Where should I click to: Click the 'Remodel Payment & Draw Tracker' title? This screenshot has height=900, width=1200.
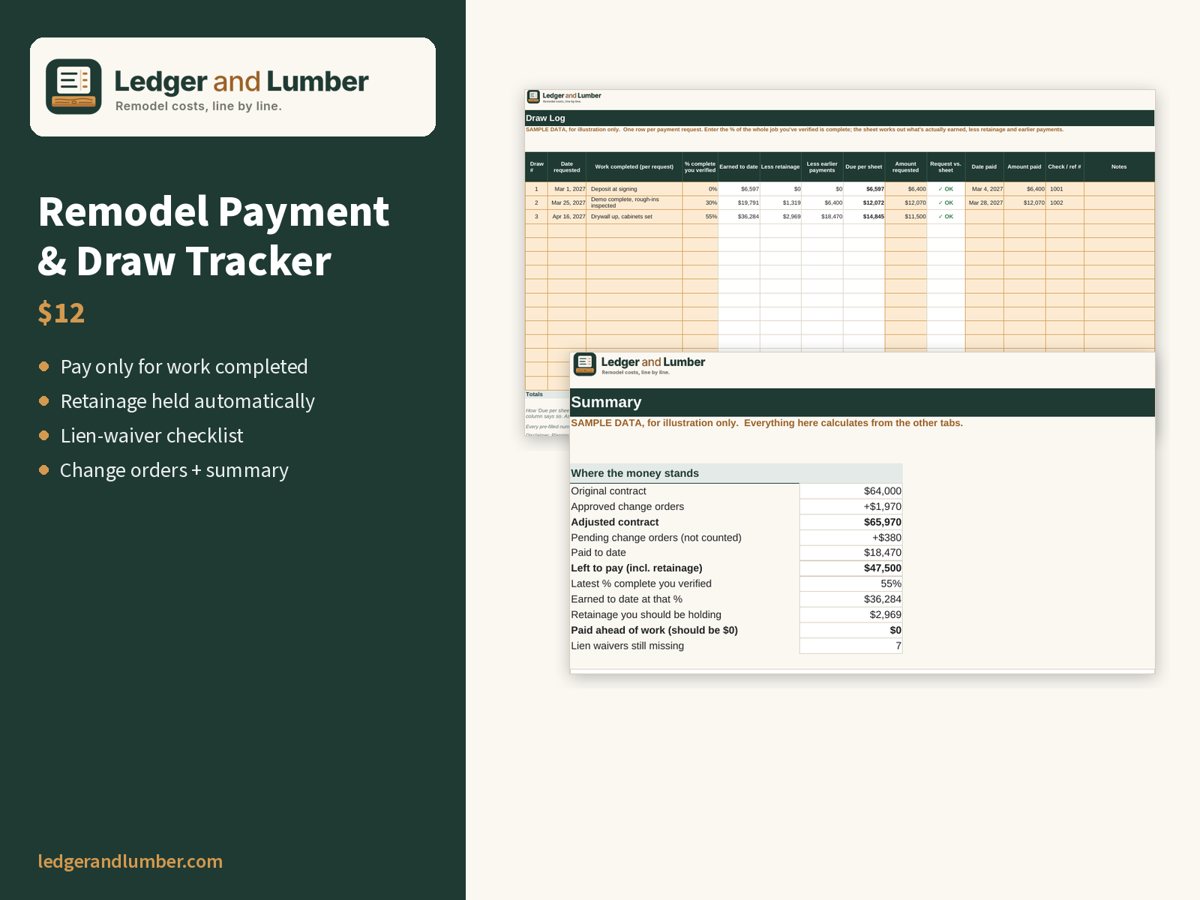pyautogui.click(x=213, y=236)
